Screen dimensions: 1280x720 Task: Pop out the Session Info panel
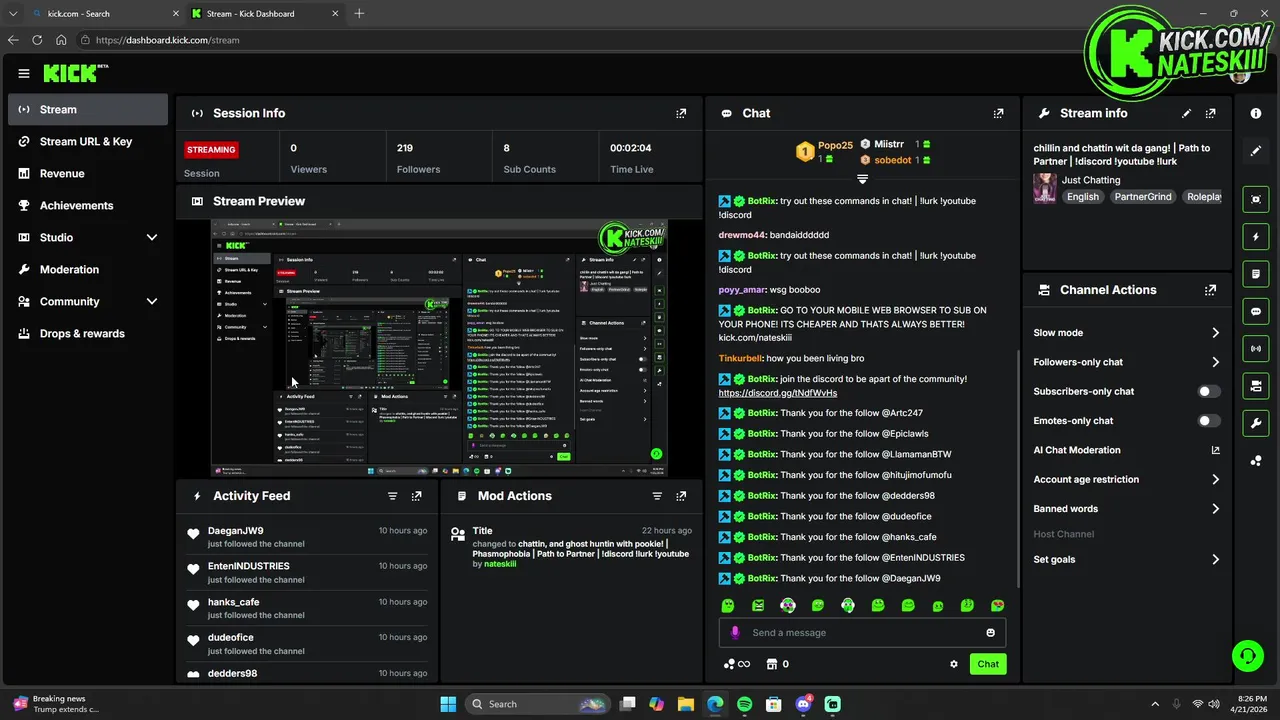pos(681,113)
